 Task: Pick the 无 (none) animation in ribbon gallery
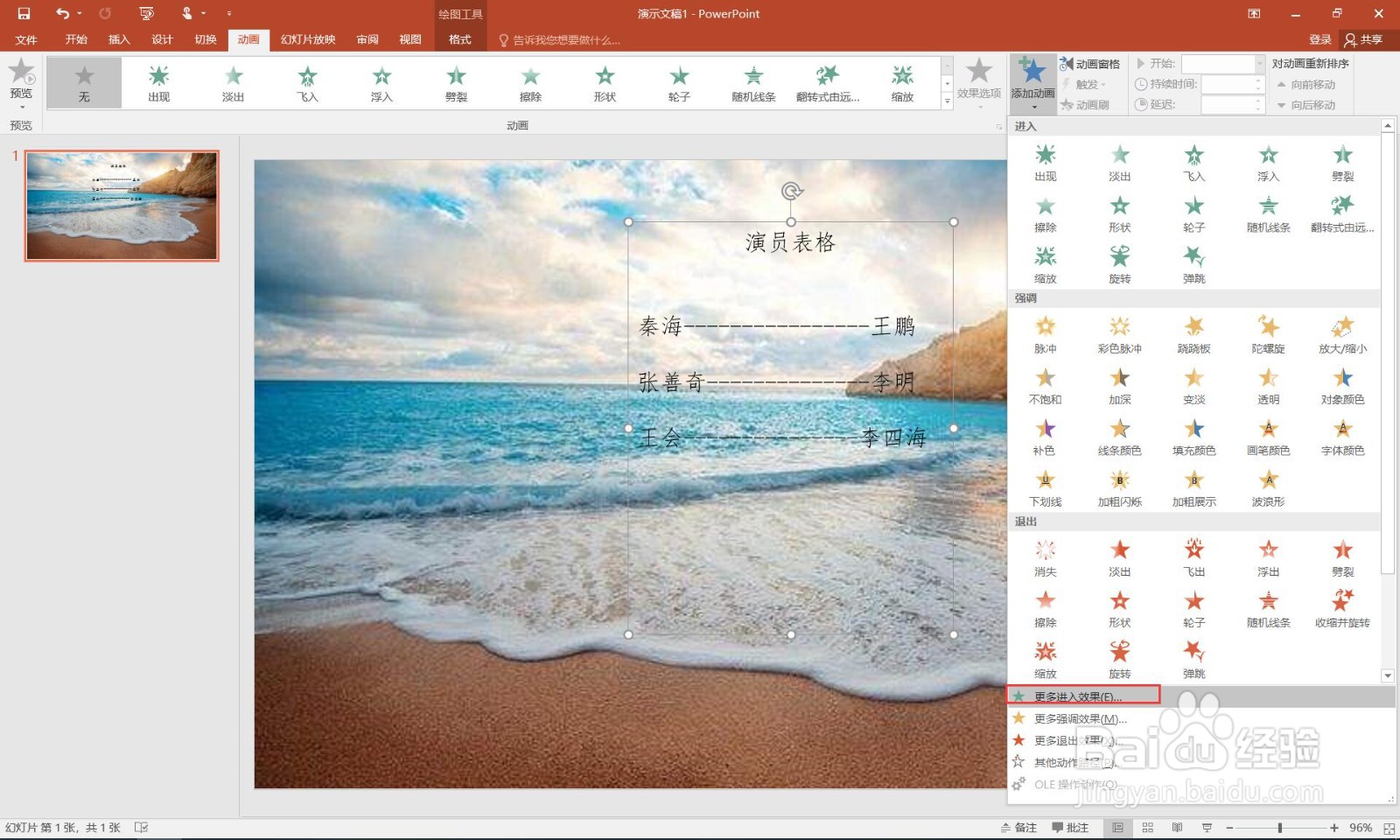point(84,83)
